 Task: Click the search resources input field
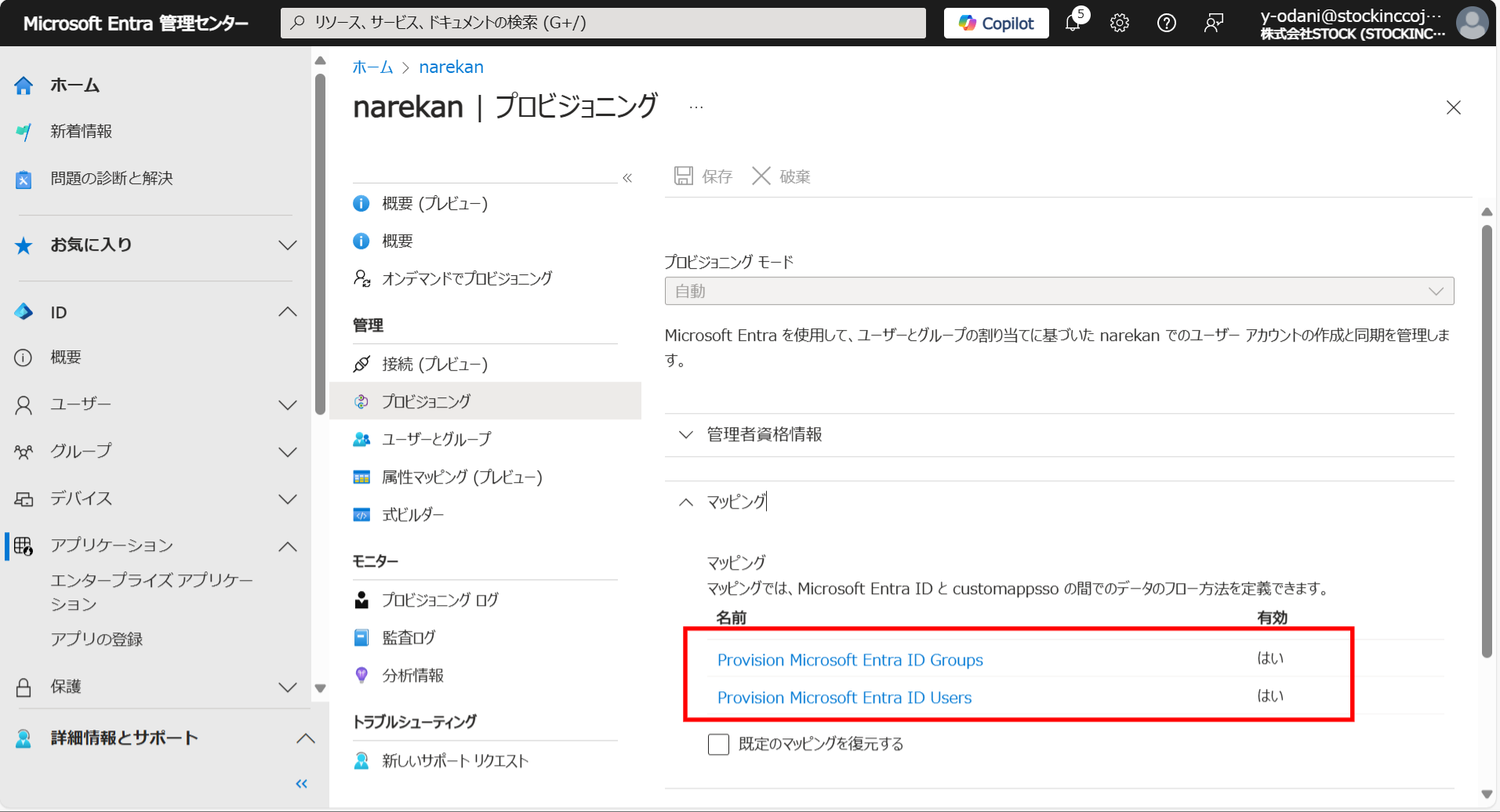click(x=603, y=23)
